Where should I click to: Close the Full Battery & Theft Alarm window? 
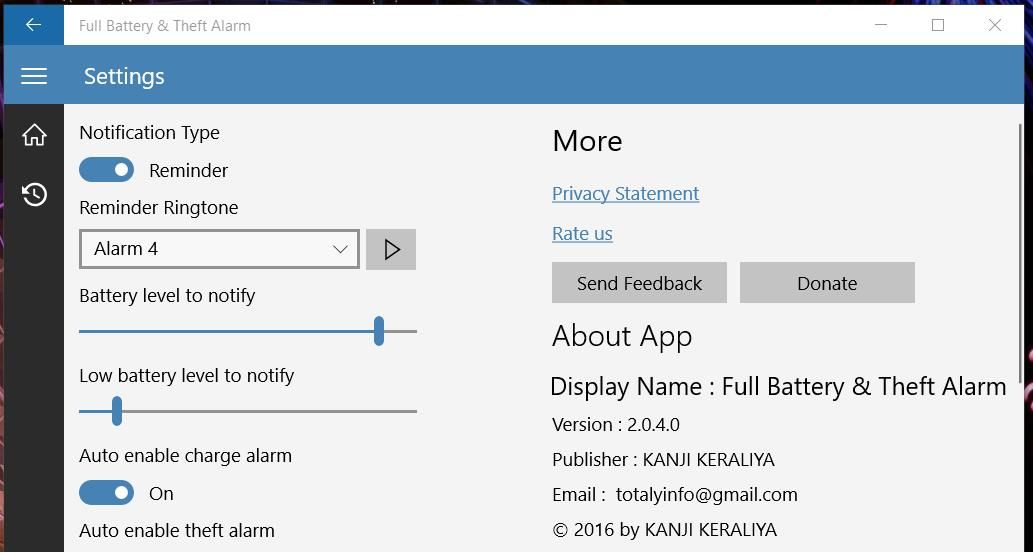coord(995,25)
